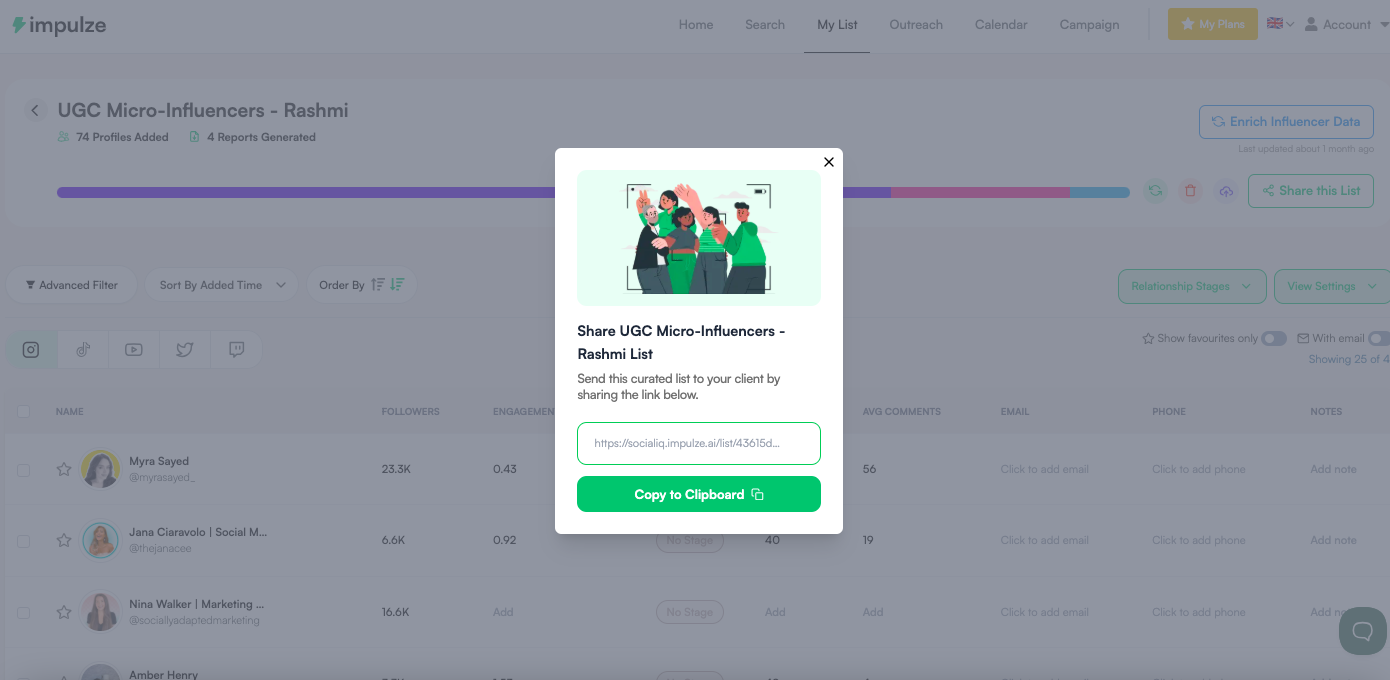Toggle Show favourites only switch
The height and width of the screenshot is (680, 1390).
(x=1274, y=339)
